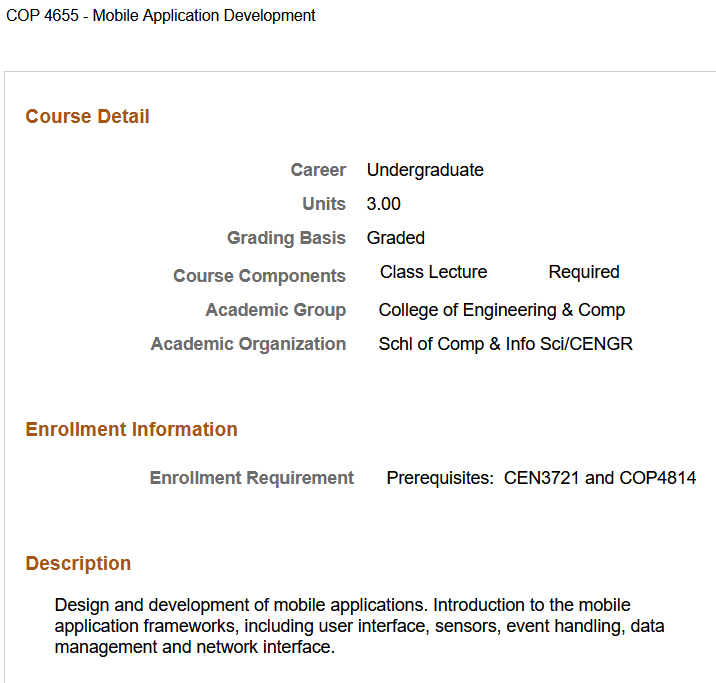
Task: Select the Course Detail heading
Action: click(x=87, y=117)
